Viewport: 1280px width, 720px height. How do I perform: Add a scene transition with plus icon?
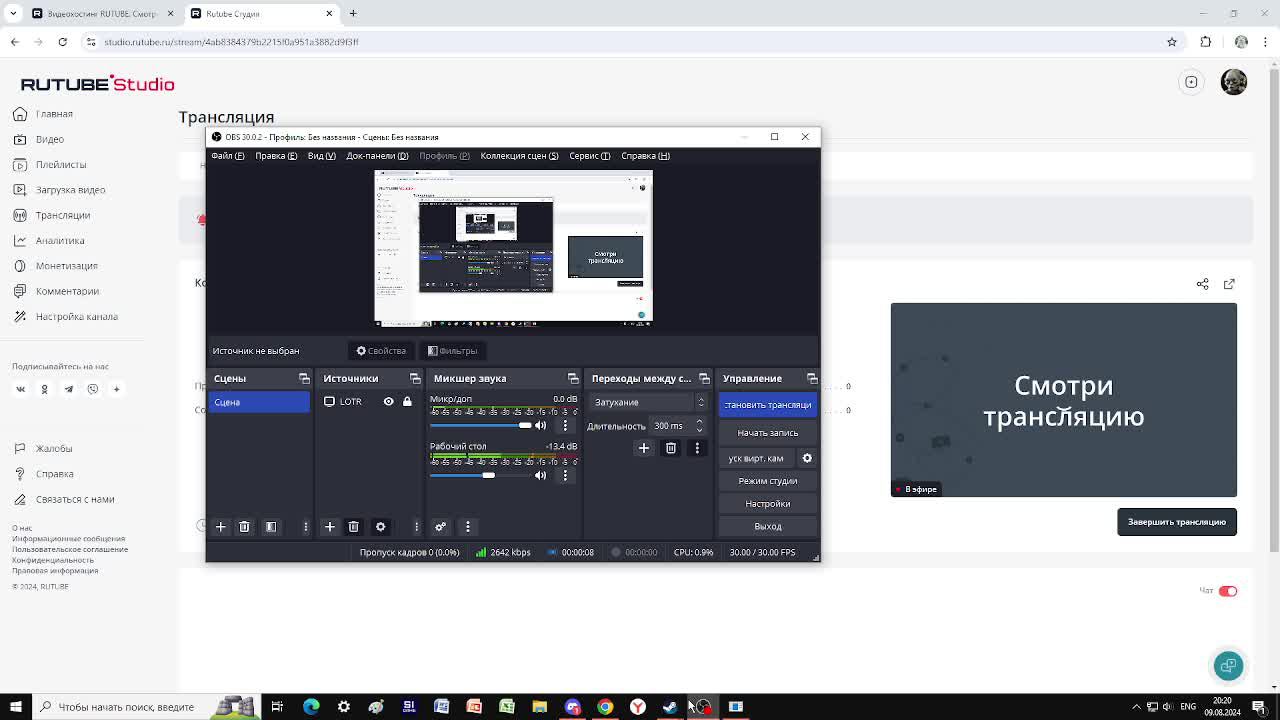pyautogui.click(x=644, y=448)
